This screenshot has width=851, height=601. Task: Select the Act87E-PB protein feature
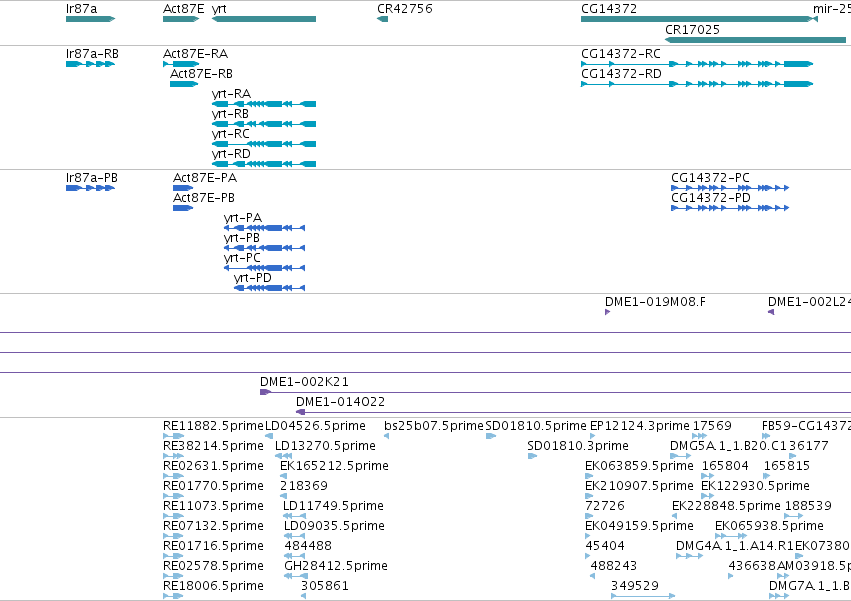coord(183,208)
